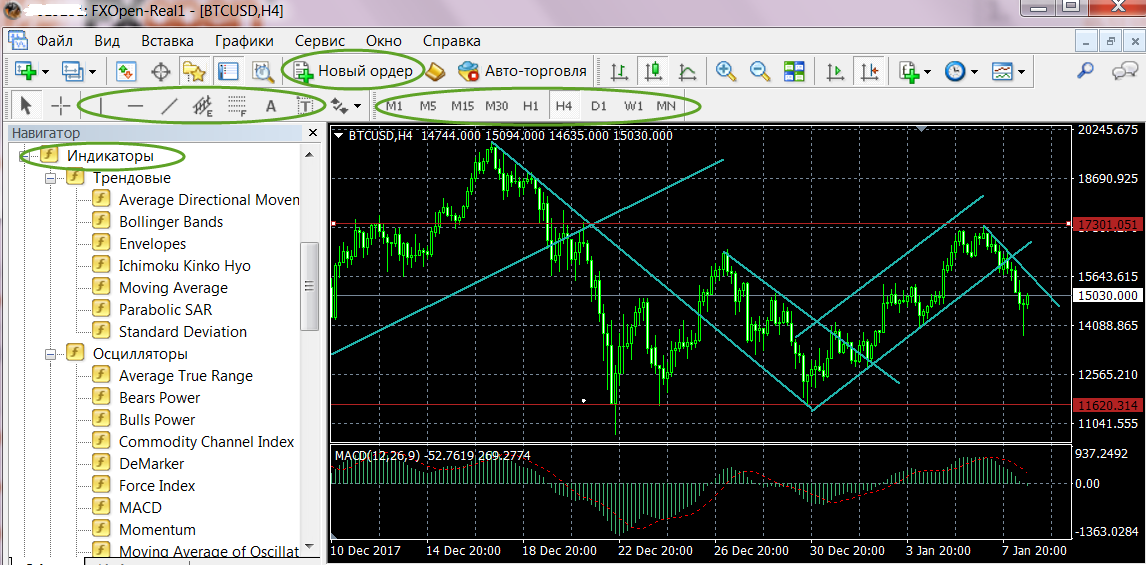Select the arrow cursor tool
Image resolution: width=1146 pixels, height=565 pixels.
click(x=26, y=105)
